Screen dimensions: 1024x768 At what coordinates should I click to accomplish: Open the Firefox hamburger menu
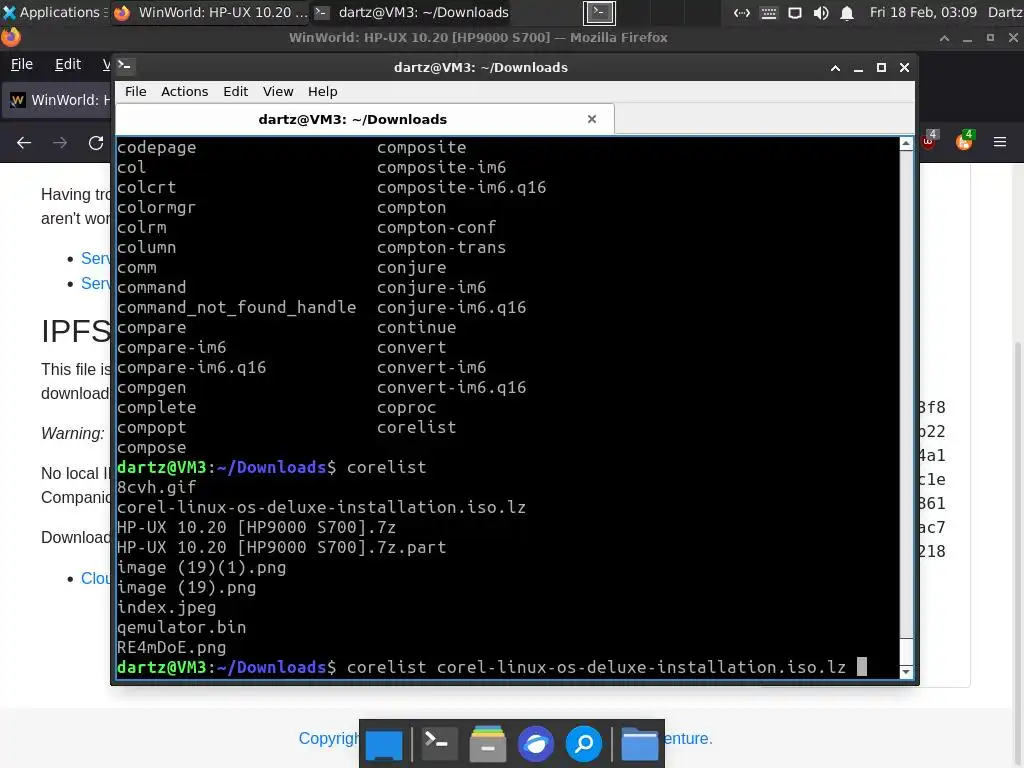[x=1000, y=142]
